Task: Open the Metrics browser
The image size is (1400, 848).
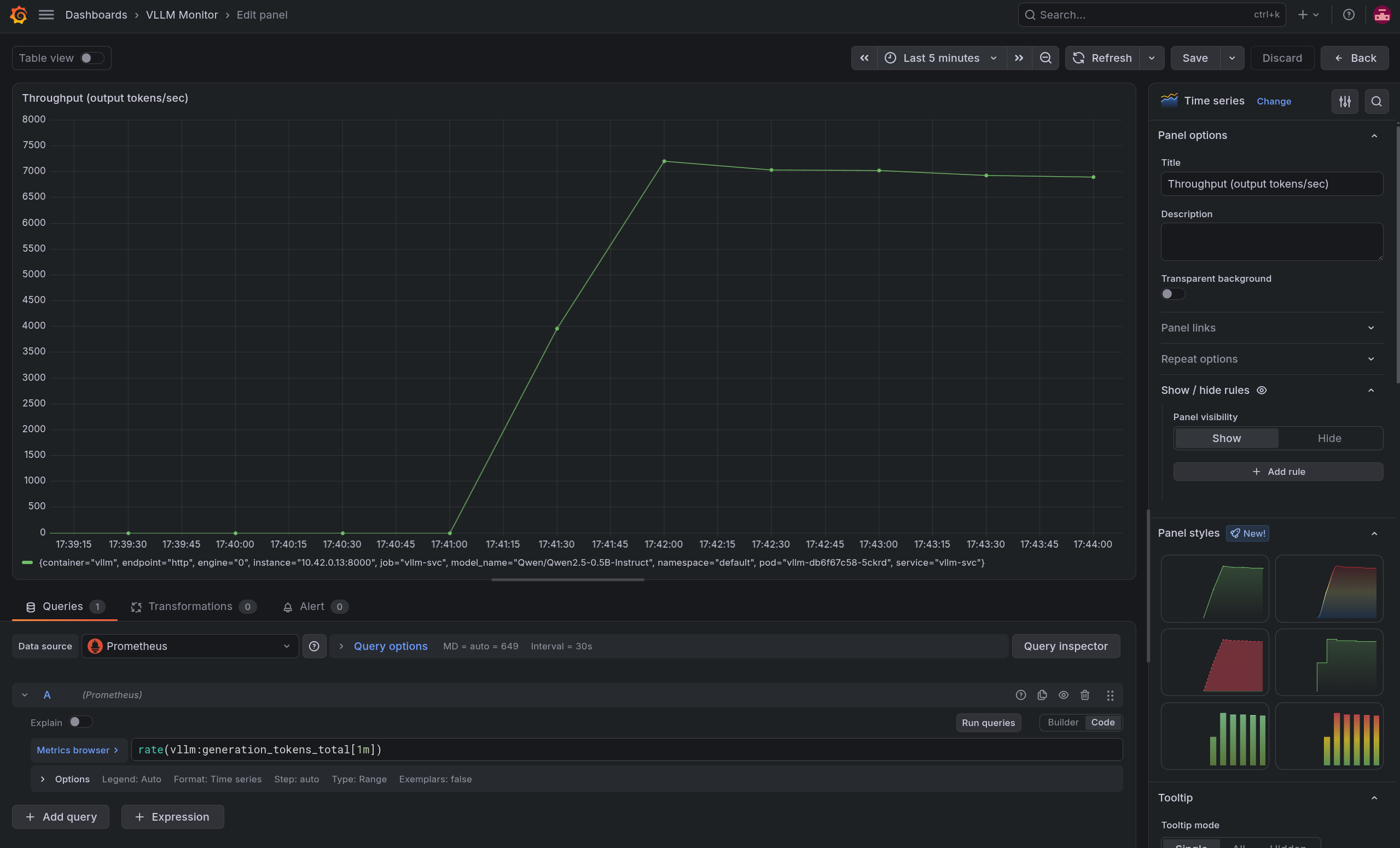Action: pyautogui.click(x=77, y=750)
